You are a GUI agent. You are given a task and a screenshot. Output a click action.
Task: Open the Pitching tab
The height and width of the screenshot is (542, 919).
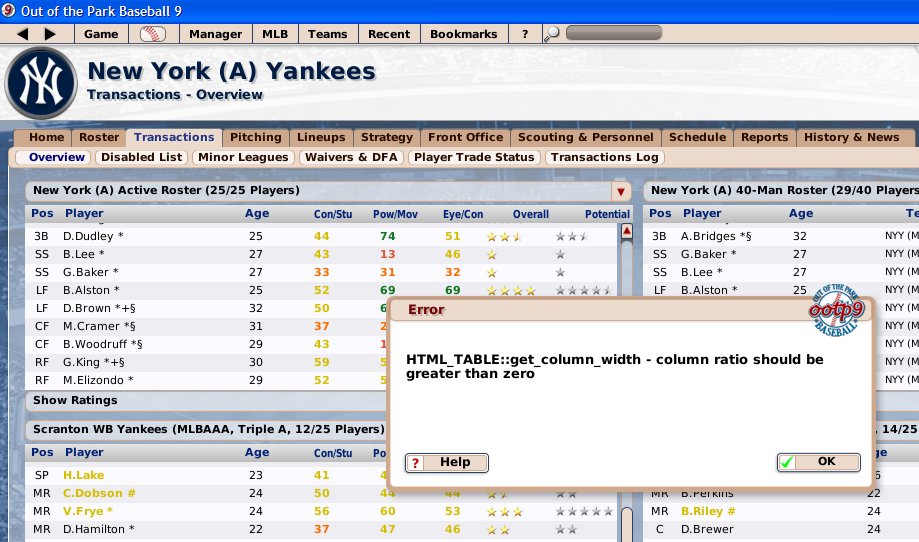click(x=256, y=137)
